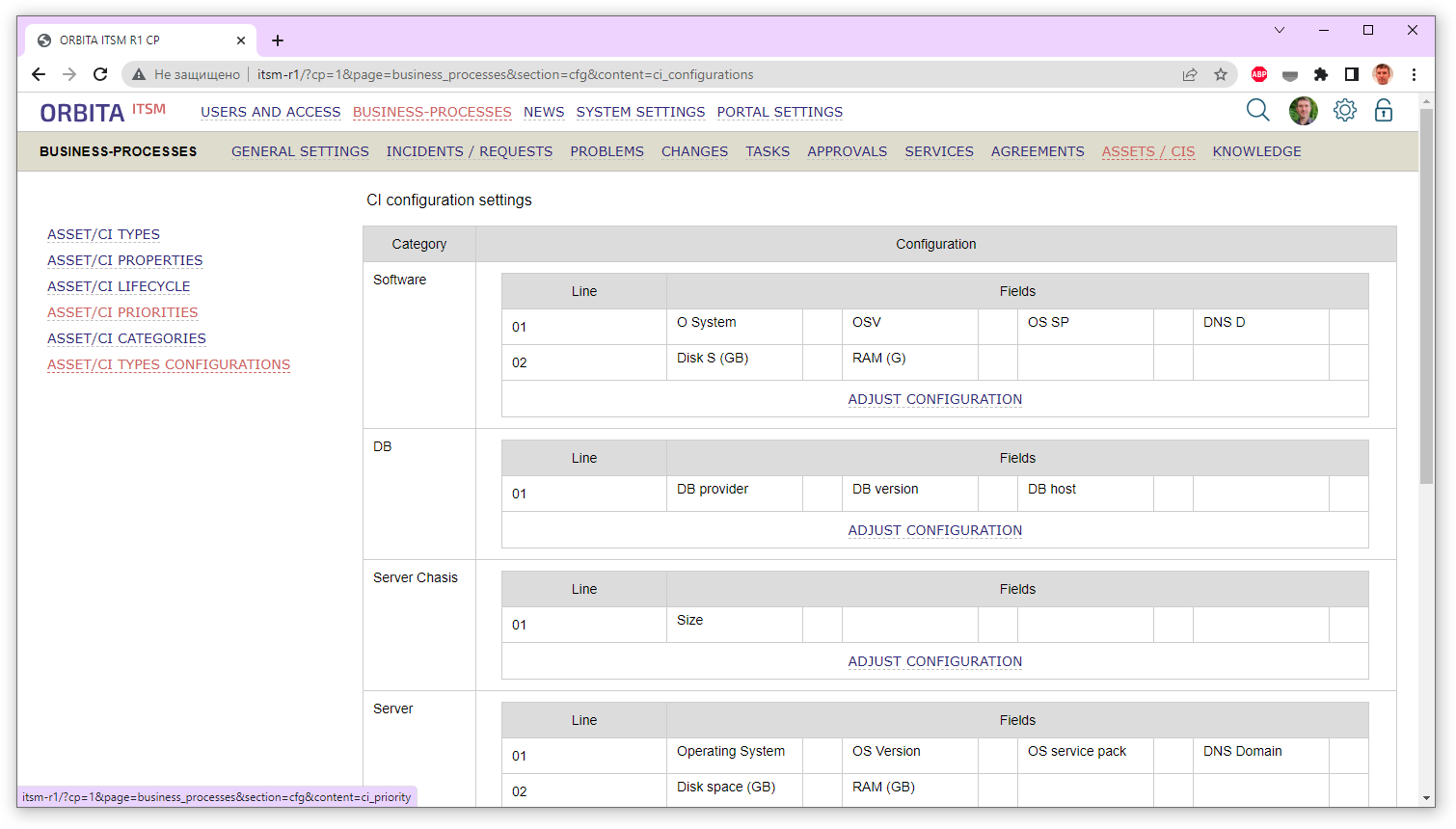1456x829 pixels.
Task: Open the ORBITA search magnifier icon
Action: pyautogui.click(x=1257, y=111)
